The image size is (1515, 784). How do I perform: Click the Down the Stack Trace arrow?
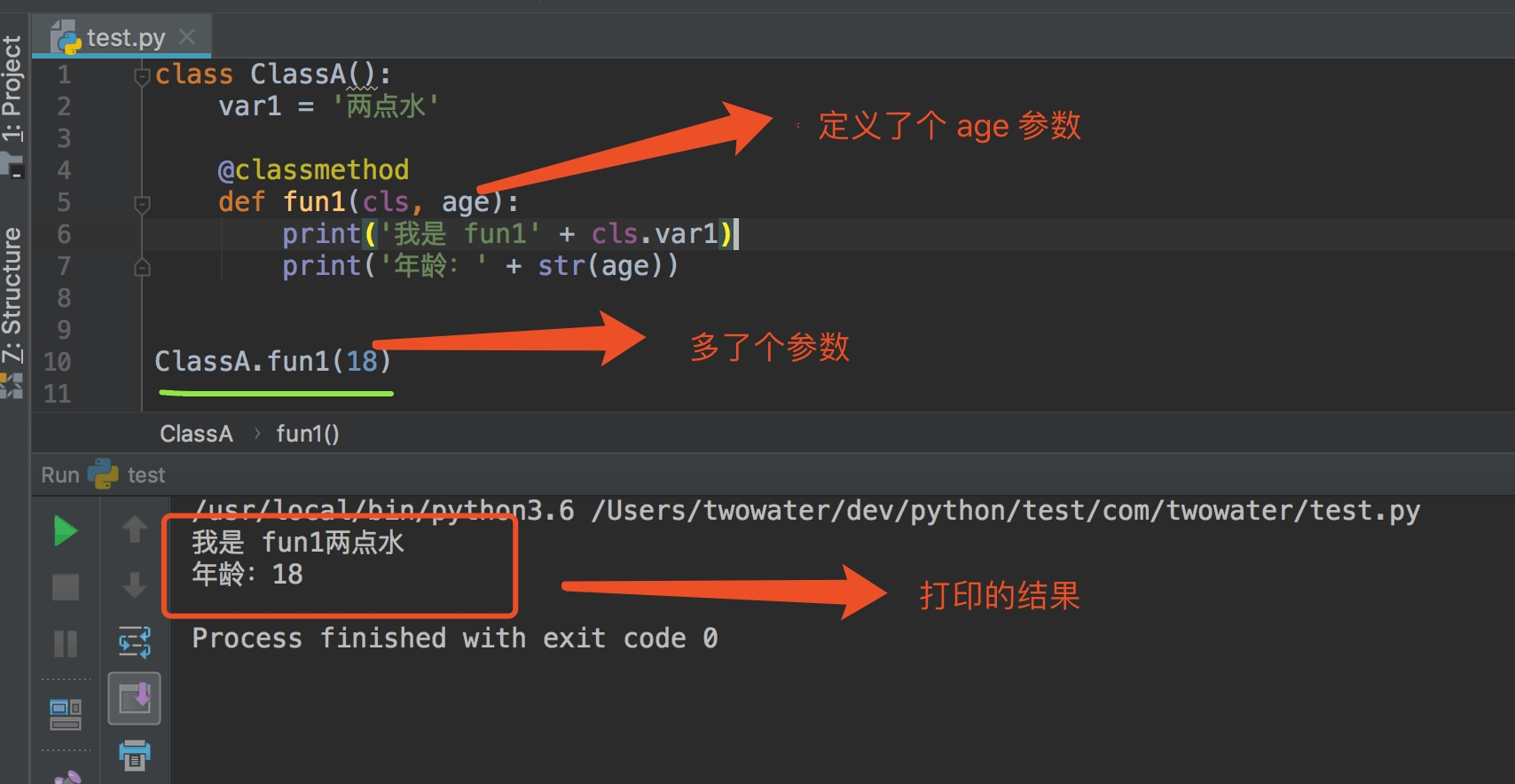point(135,585)
